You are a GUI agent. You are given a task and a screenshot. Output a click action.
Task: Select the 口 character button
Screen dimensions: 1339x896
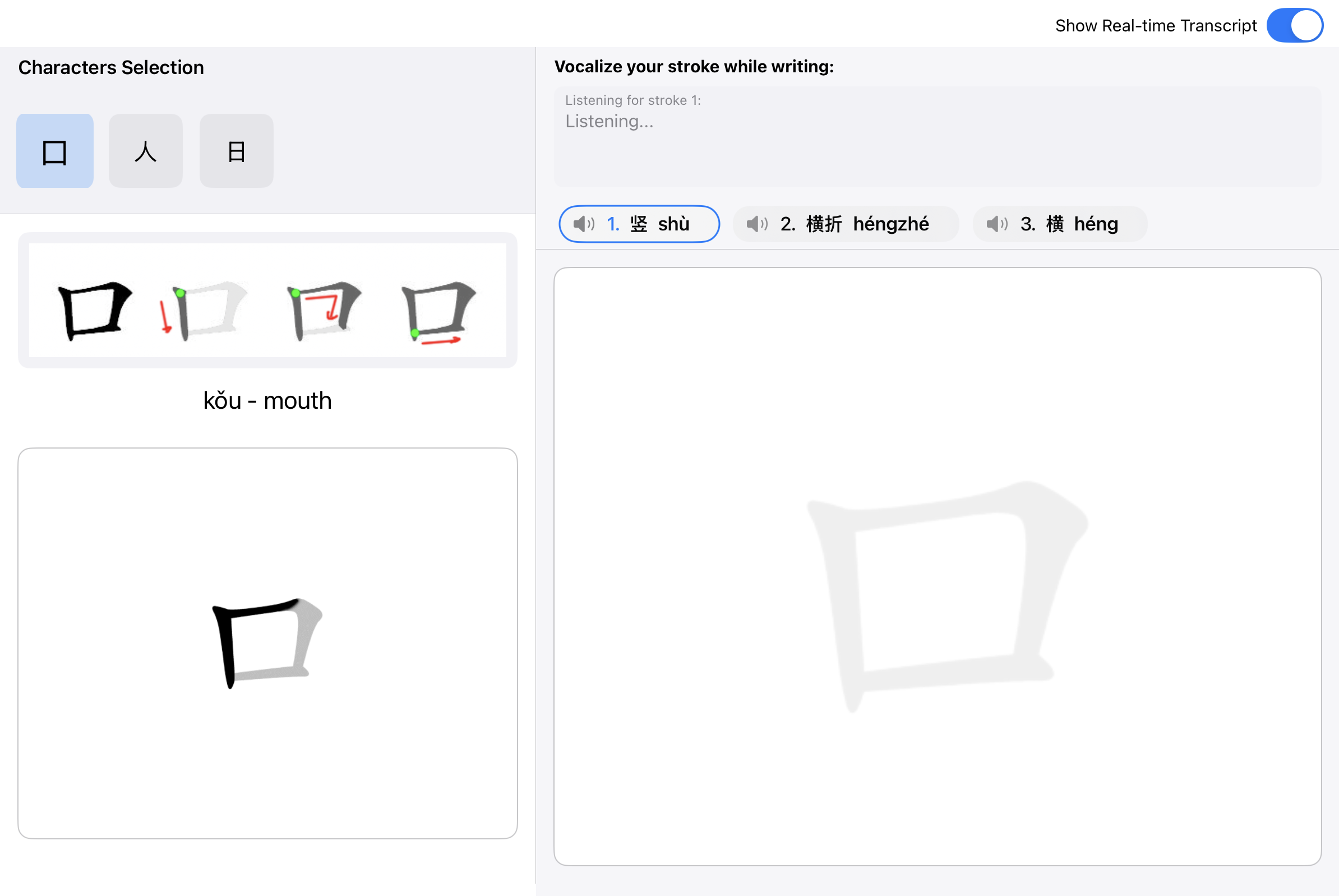pyautogui.click(x=55, y=151)
